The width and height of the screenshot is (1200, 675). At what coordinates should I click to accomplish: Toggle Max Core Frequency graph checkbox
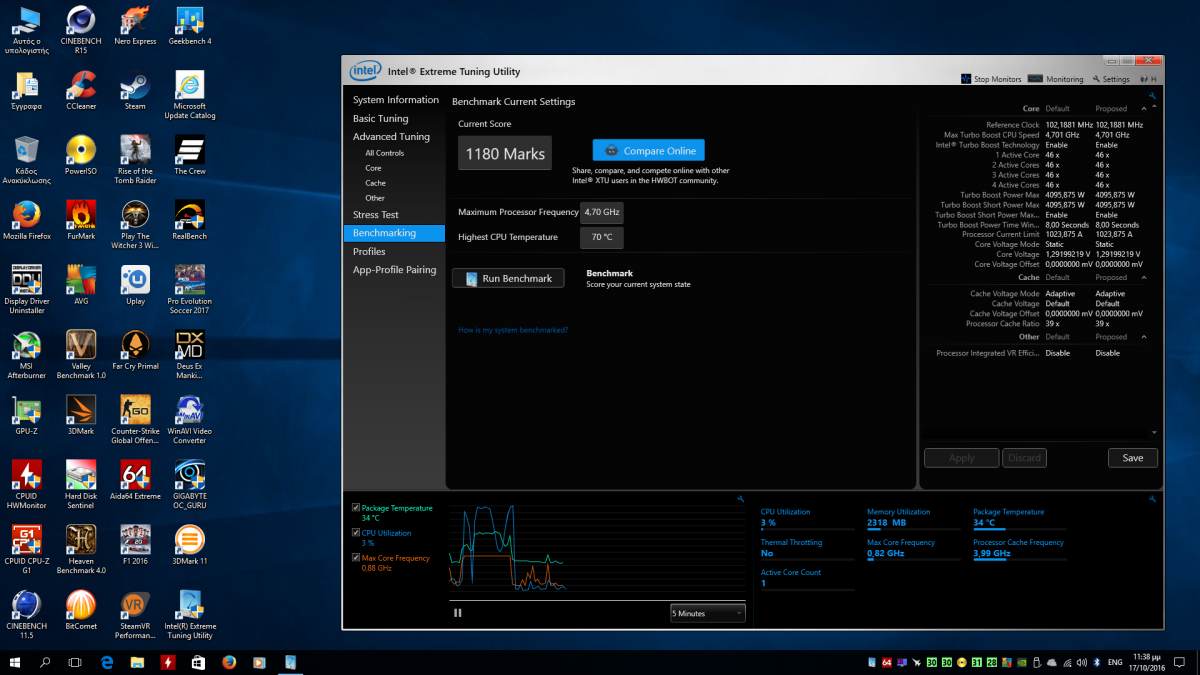click(x=356, y=558)
